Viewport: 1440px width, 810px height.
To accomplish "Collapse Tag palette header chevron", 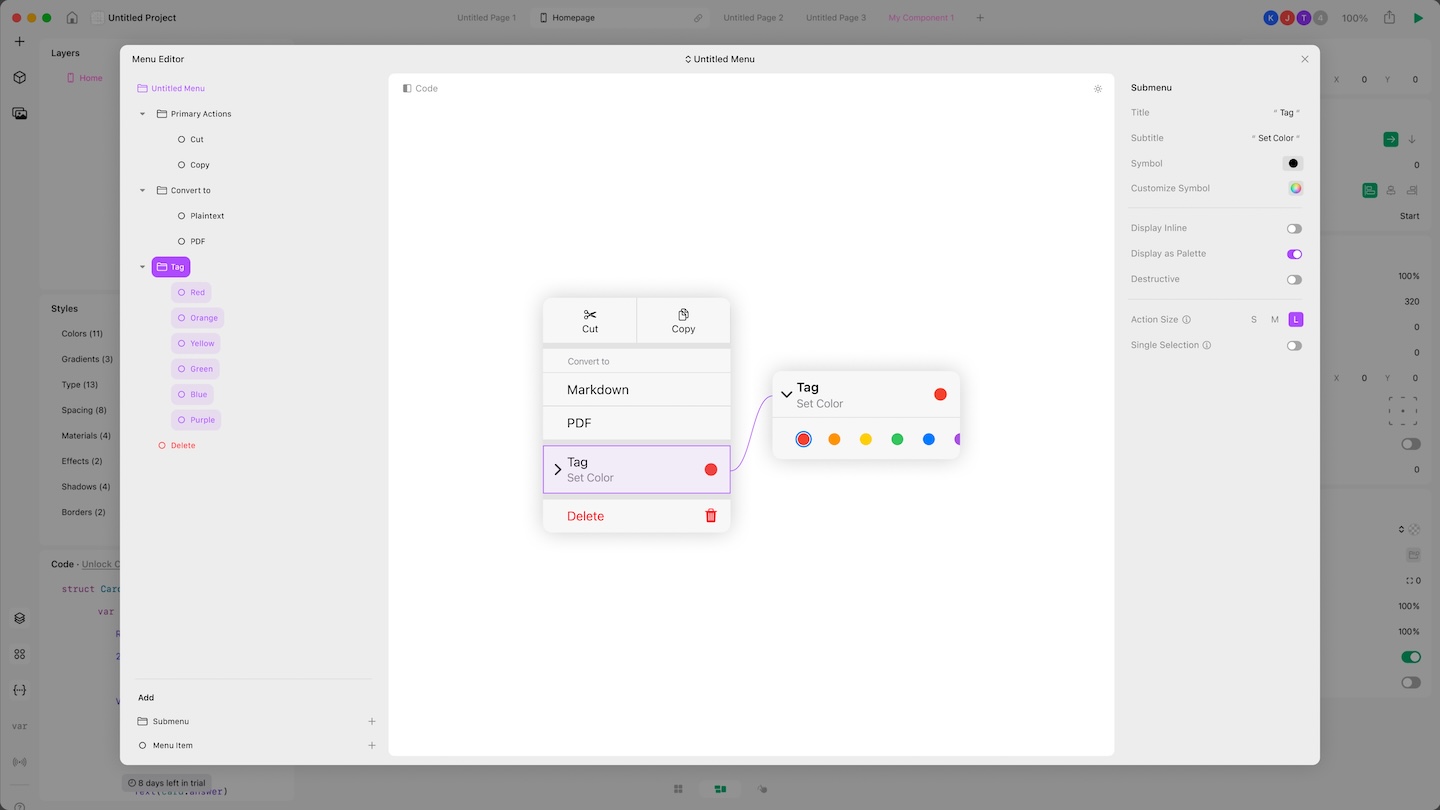I will (x=786, y=395).
